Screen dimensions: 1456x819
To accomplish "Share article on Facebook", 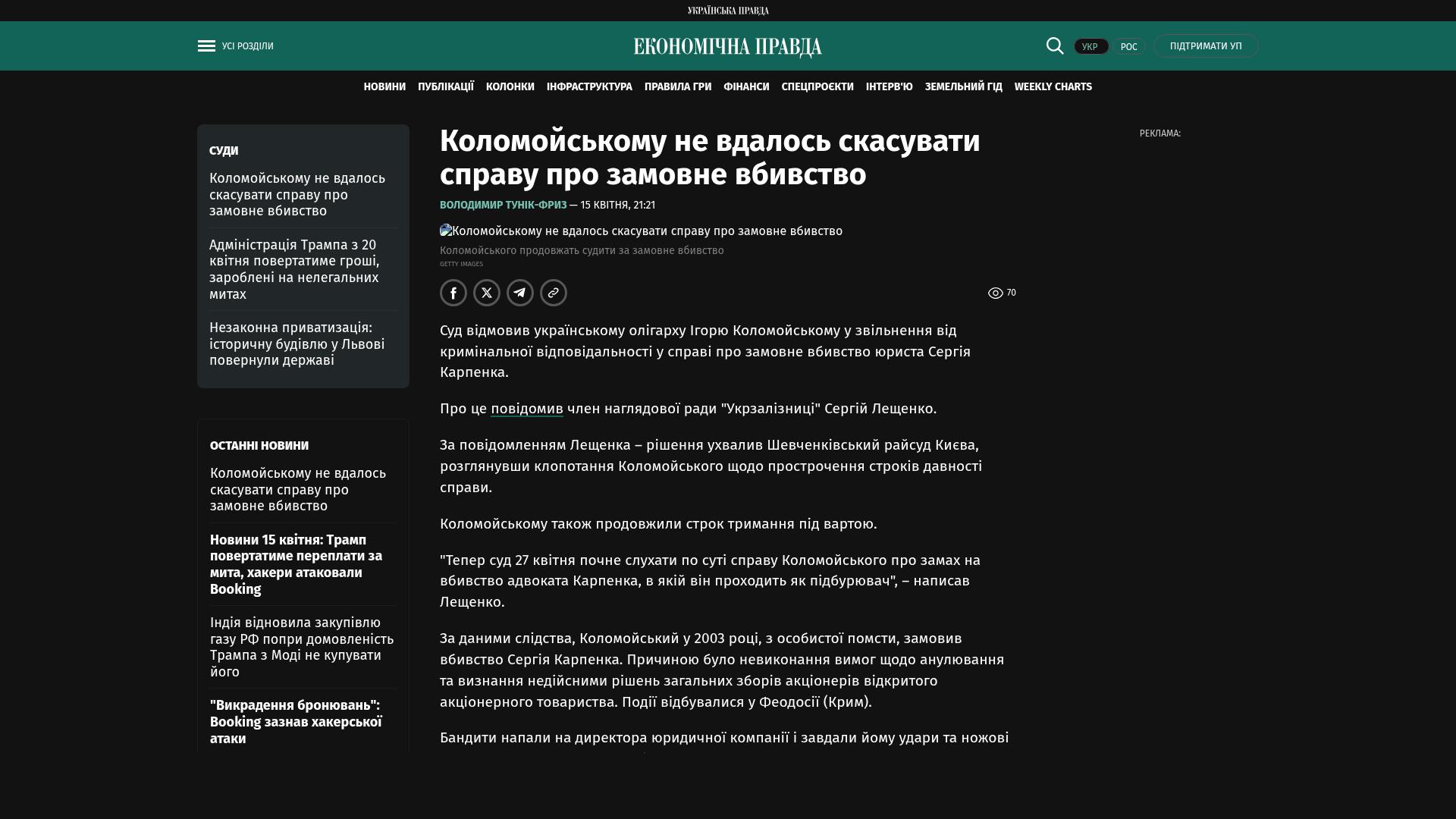I will coord(453,293).
